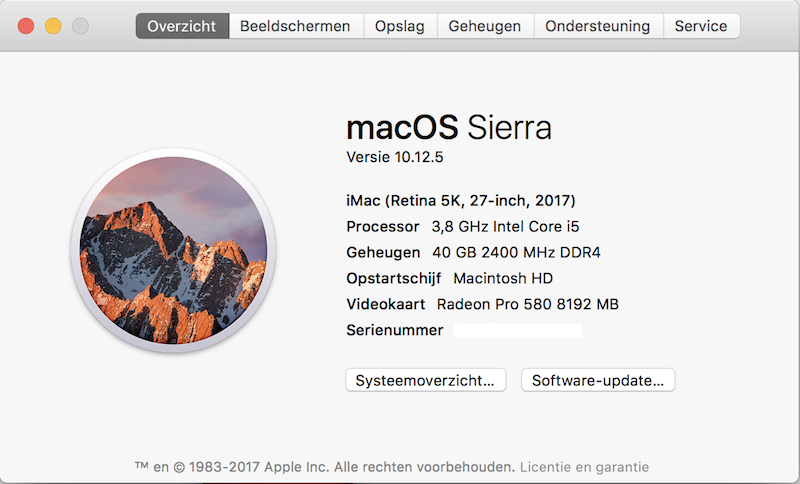Select the Opslag tab
The width and height of the screenshot is (800, 484).
click(400, 26)
